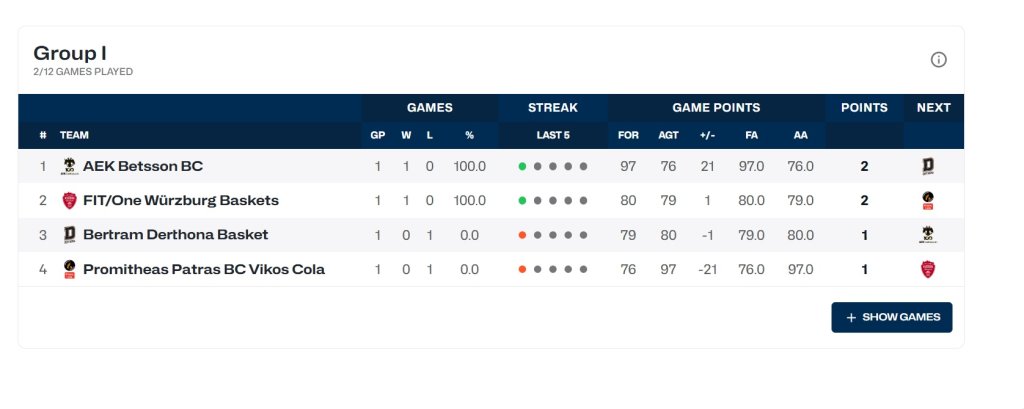The width and height of the screenshot is (1024, 409).
Task: Click the Group I info icon
Action: point(938,60)
